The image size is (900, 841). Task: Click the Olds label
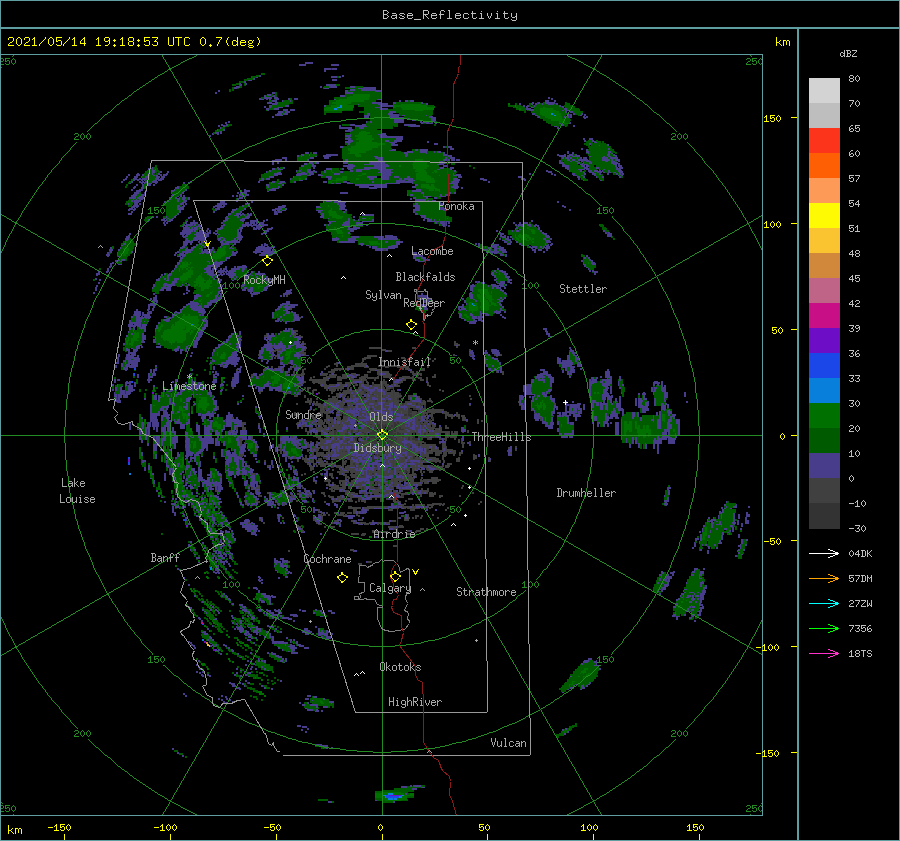[381, 417]
